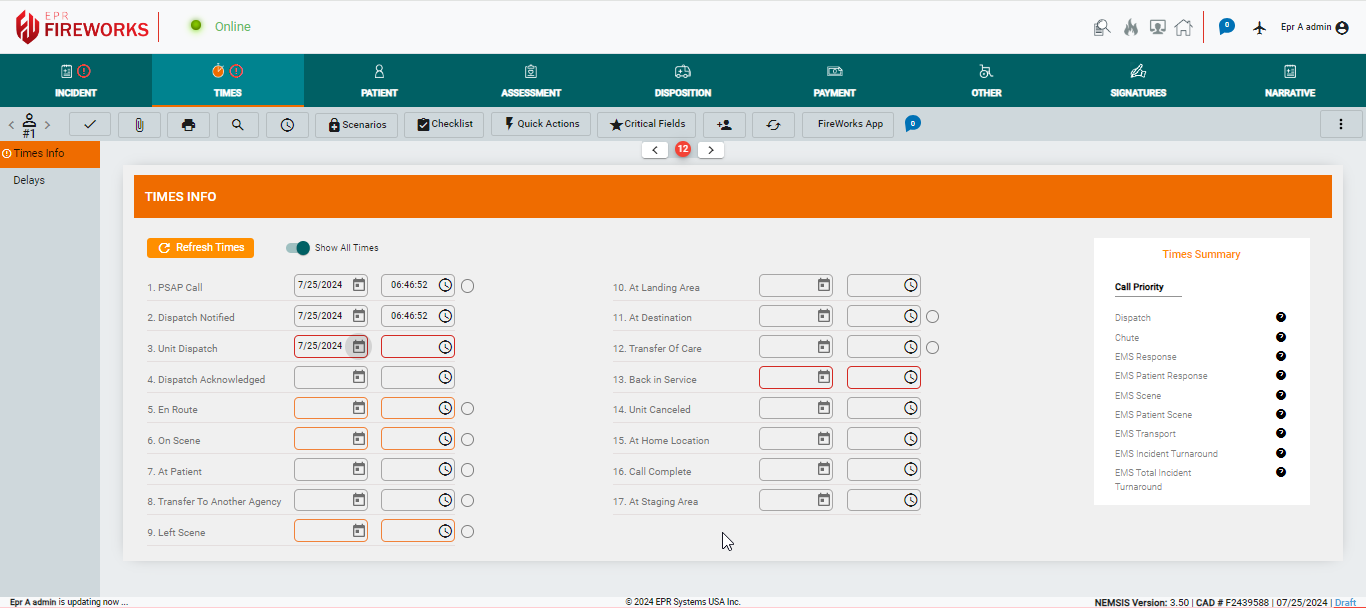Select the radio button beside PSAP Call

coord(468,286)
